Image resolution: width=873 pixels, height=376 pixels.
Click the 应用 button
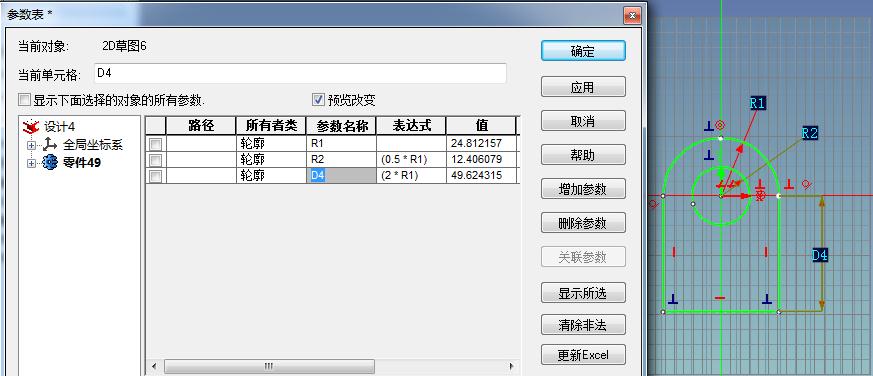point(583,87)
